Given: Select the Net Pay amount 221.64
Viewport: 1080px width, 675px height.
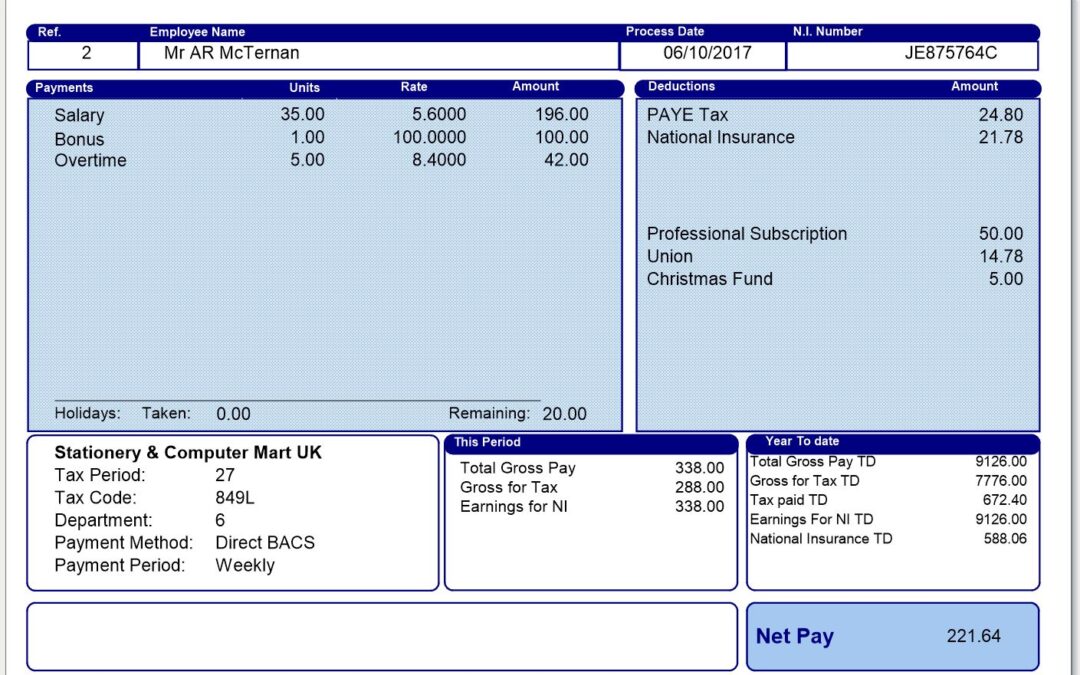Looking at the screenshot, I should point(972,636).
